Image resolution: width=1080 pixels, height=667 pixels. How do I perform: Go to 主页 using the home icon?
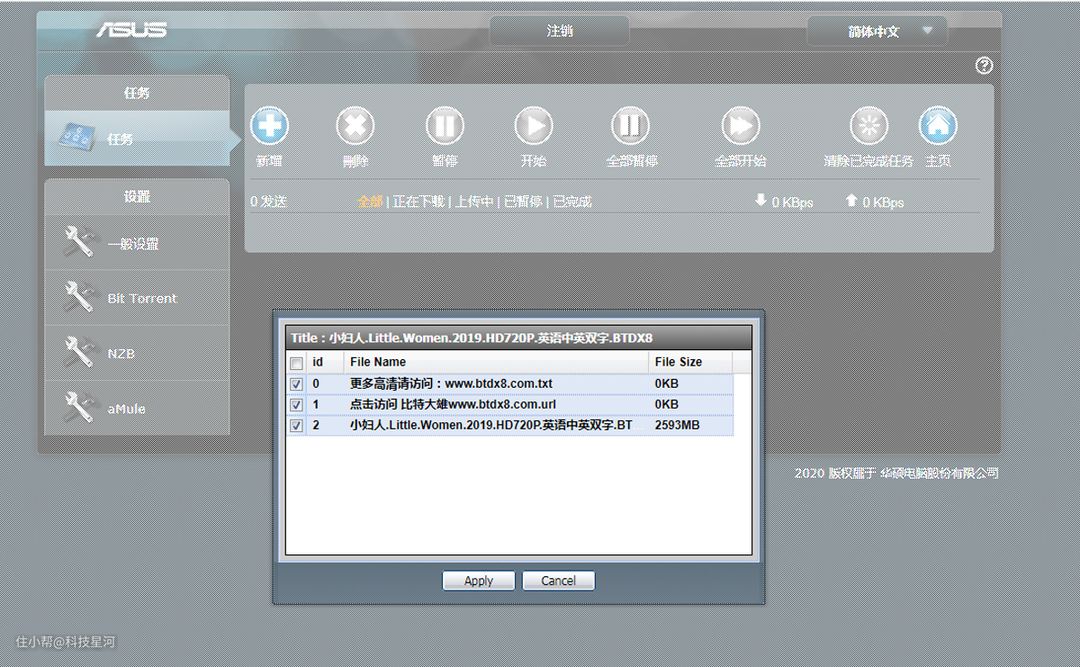pyautogui.click(x=937, y=126)
